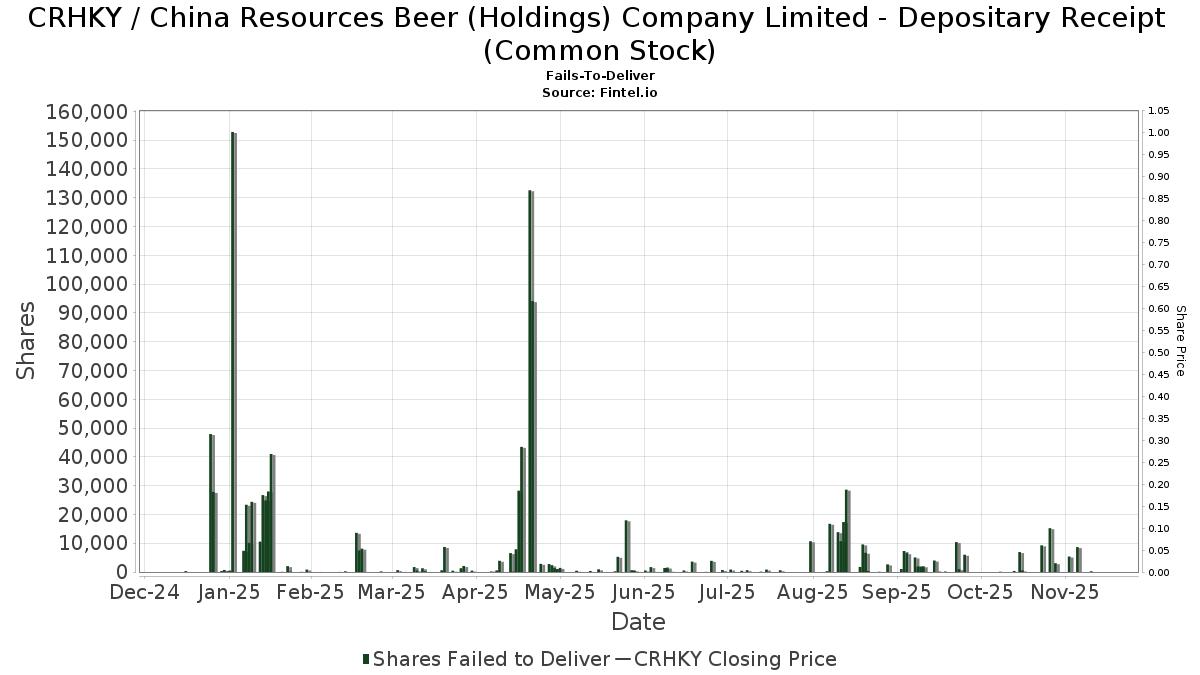Click the Fails-To-Deliver subtitle
This screenshot has width=1200, height=675.
(599, 76)
